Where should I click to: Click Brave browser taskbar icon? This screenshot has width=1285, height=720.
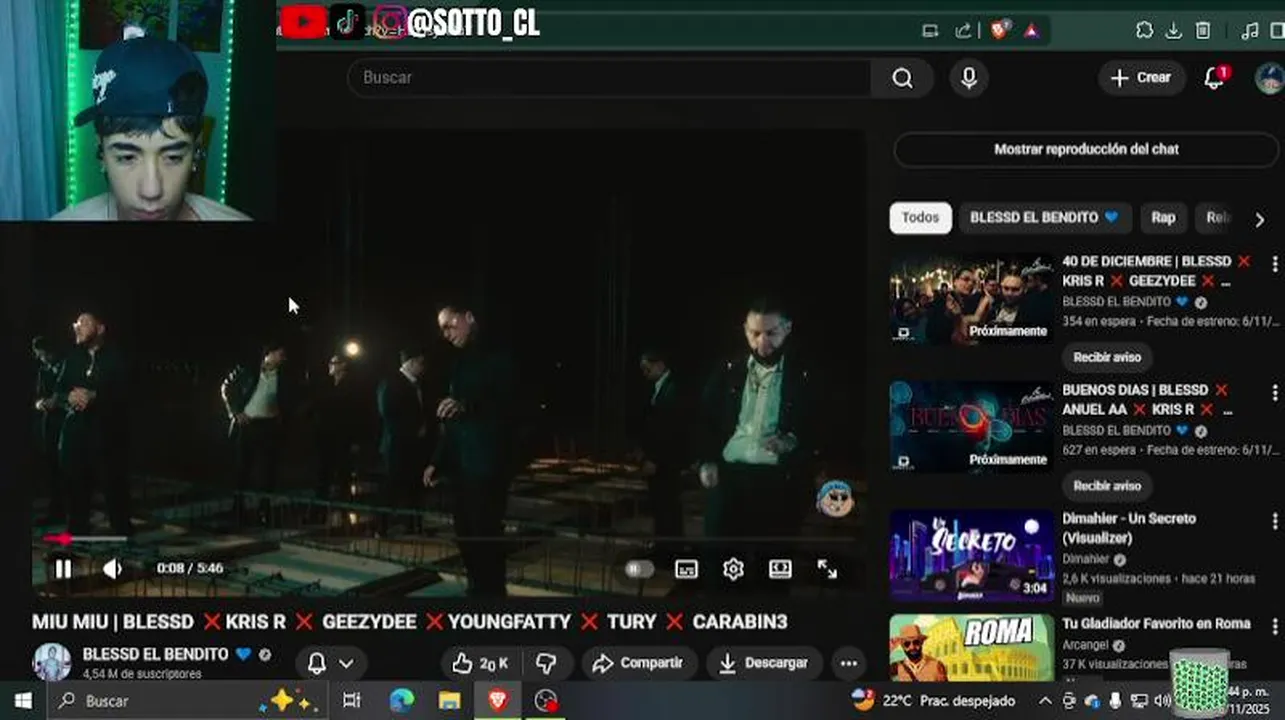click(x=498, y=701)
